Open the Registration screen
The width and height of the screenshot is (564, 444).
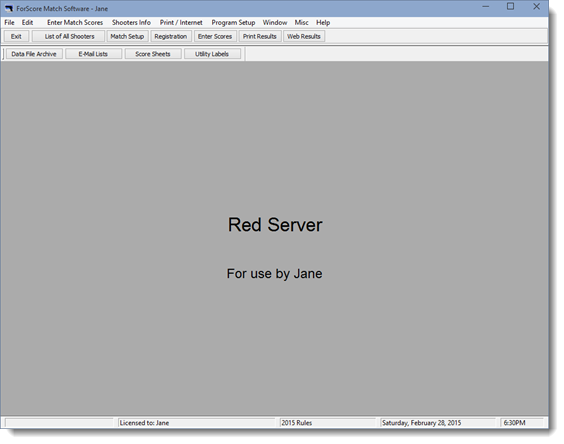[171, 36]
